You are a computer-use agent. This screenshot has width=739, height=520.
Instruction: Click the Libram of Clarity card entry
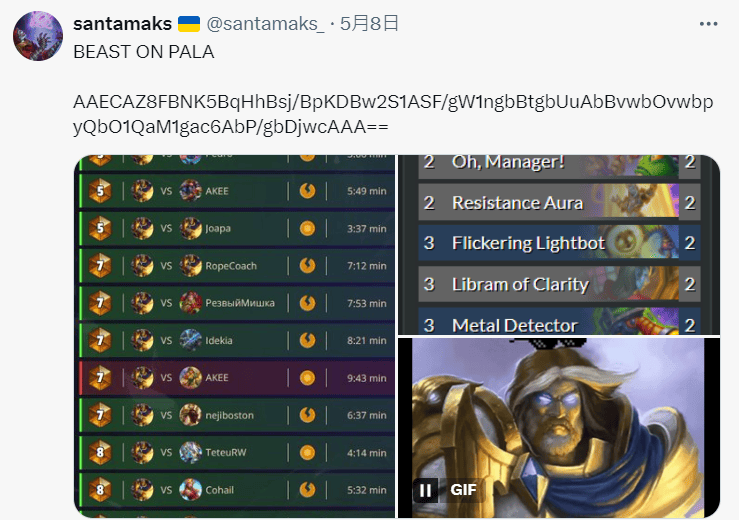click(x=559, y=284)
